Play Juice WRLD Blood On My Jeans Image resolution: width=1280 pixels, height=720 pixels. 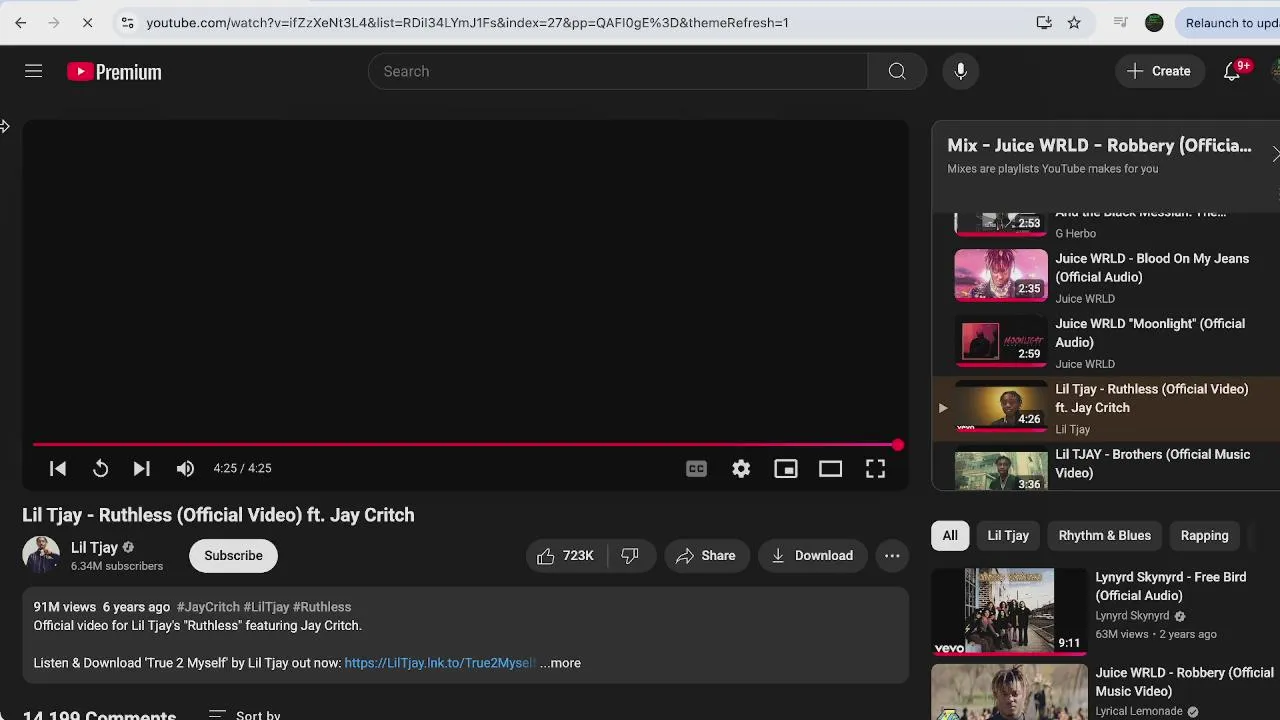coord(1105,277)
